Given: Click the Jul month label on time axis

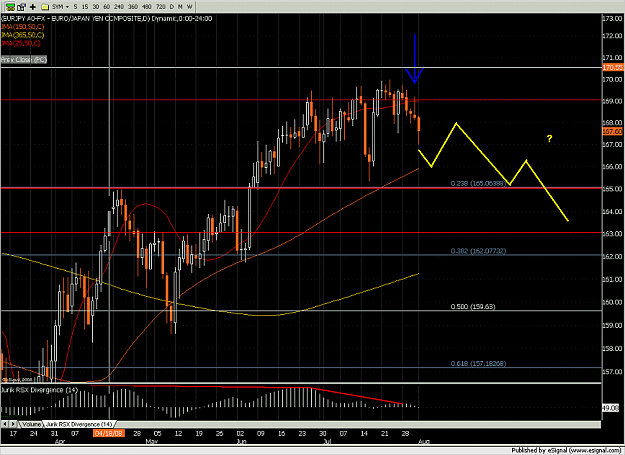Looking at the screenshot, I should pos(327,441).
